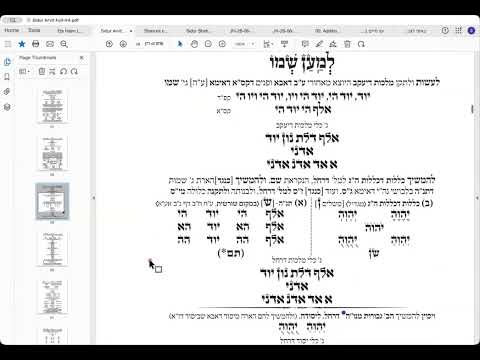
Task: Click the Print icon
Action: coord(36,44)
